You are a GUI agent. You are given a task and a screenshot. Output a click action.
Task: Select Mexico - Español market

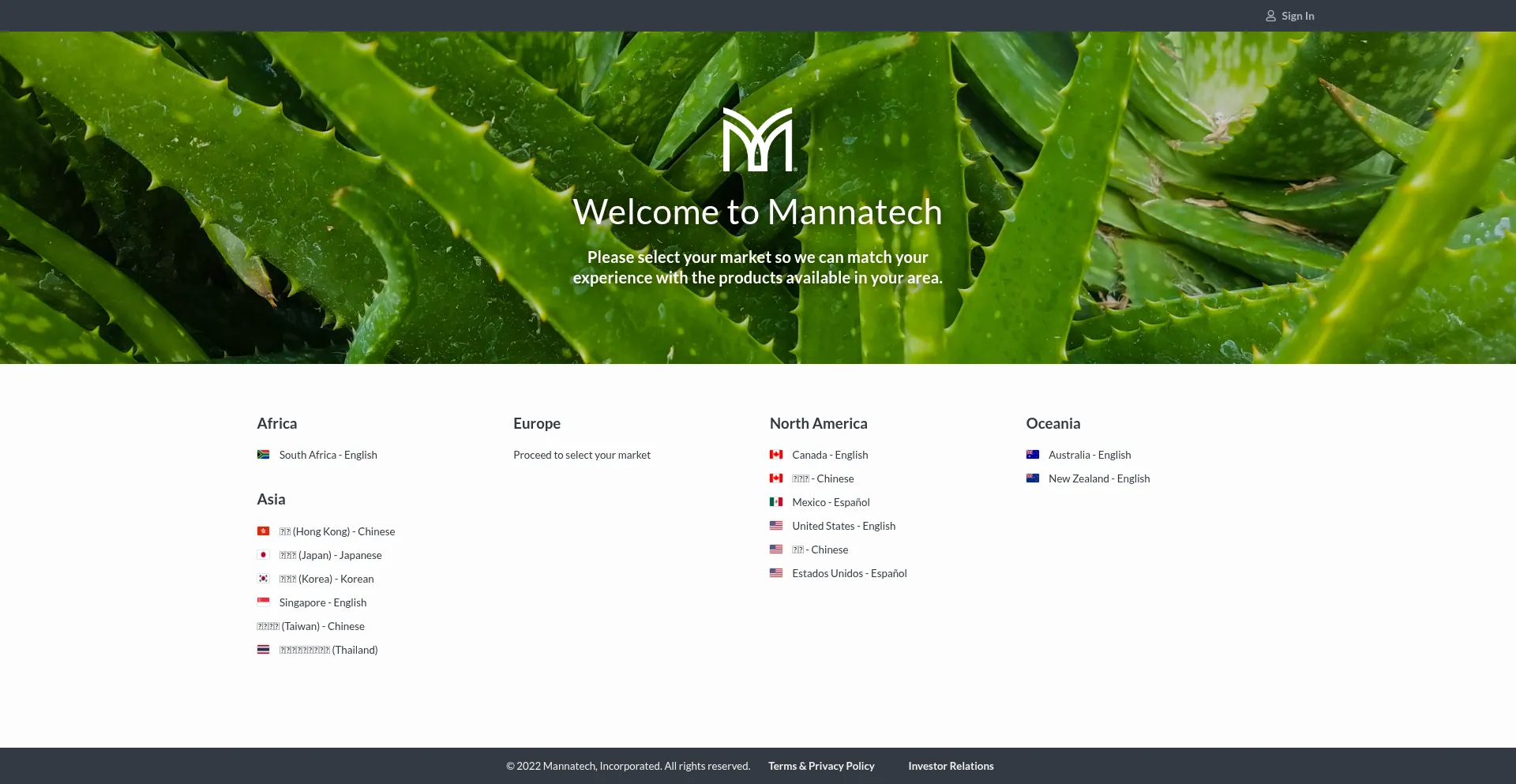click(x=831, y=502)
